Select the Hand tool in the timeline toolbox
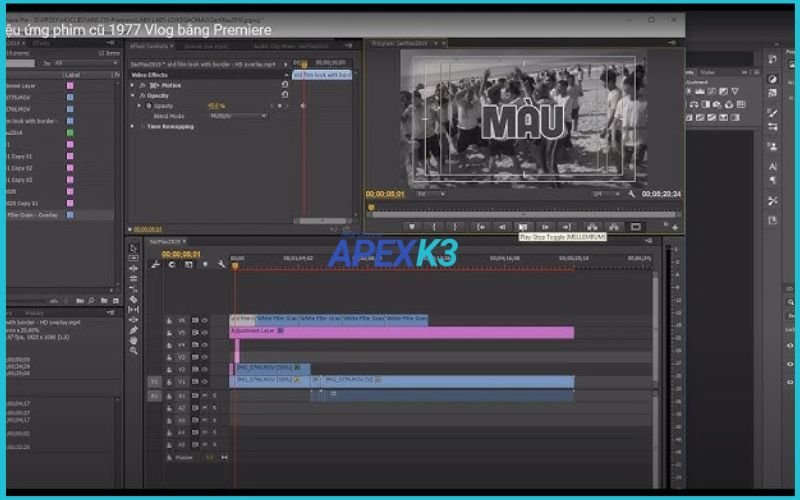 (x=134, y=340)
